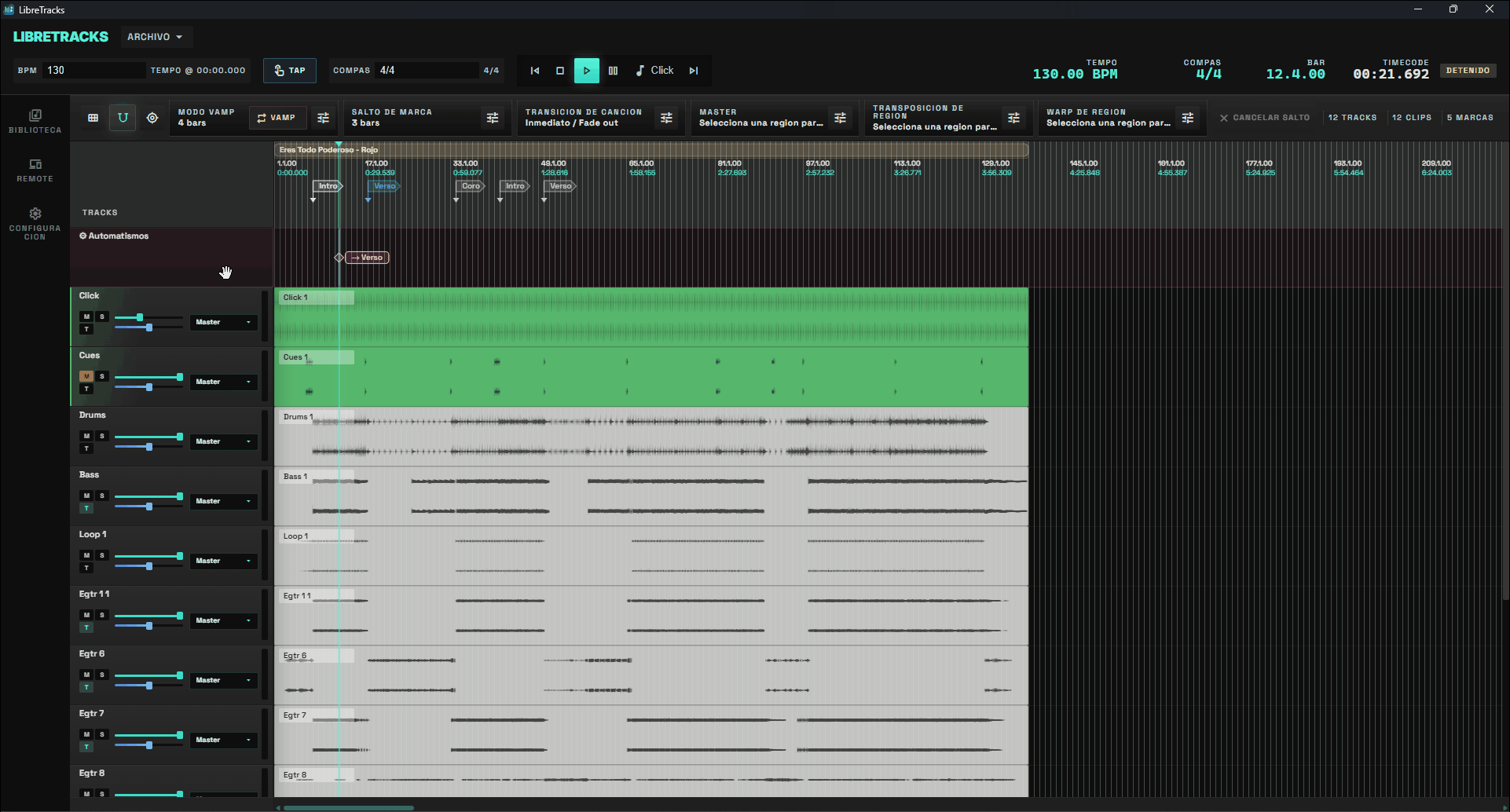Start playback with the play button
This screenshot has height=812, width=1510.
pyautogui.click(x=586, y=71)
